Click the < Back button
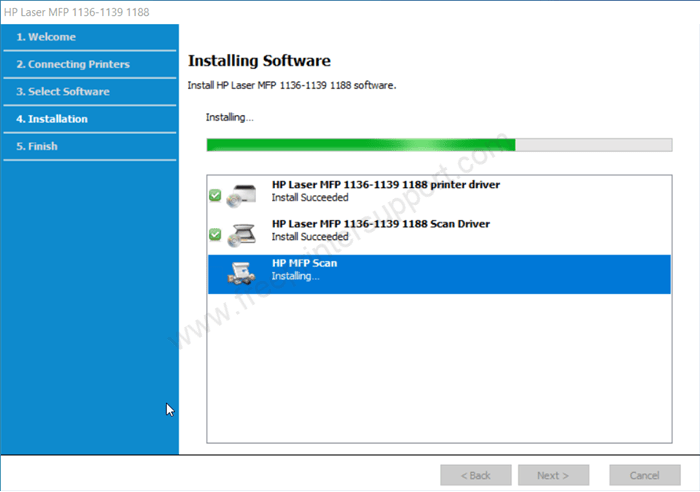 point(476,475)
